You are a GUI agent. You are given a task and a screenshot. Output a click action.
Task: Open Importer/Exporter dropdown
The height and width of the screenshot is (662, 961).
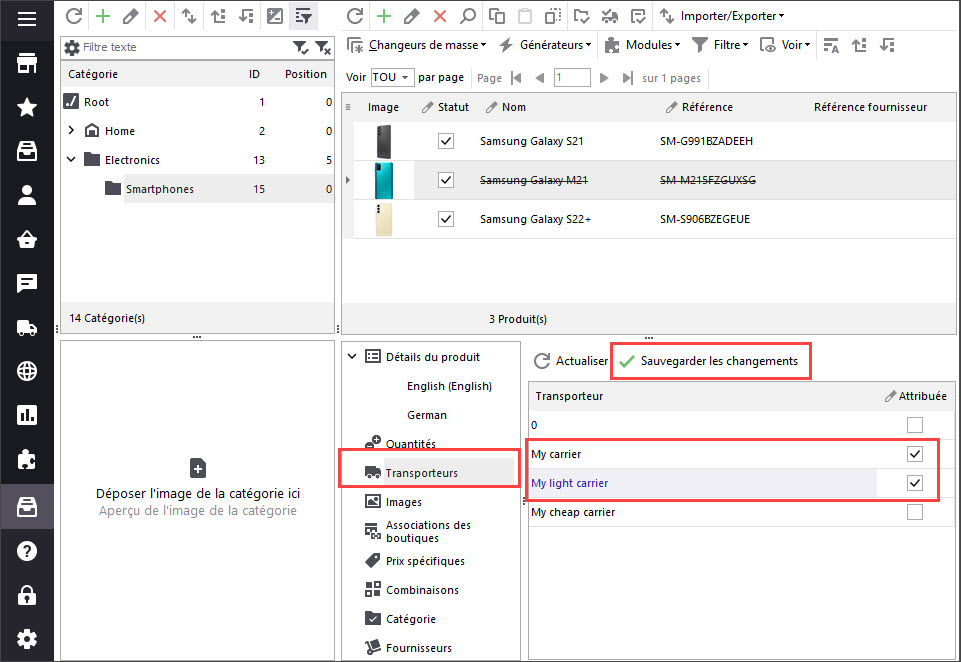(721, 16)
